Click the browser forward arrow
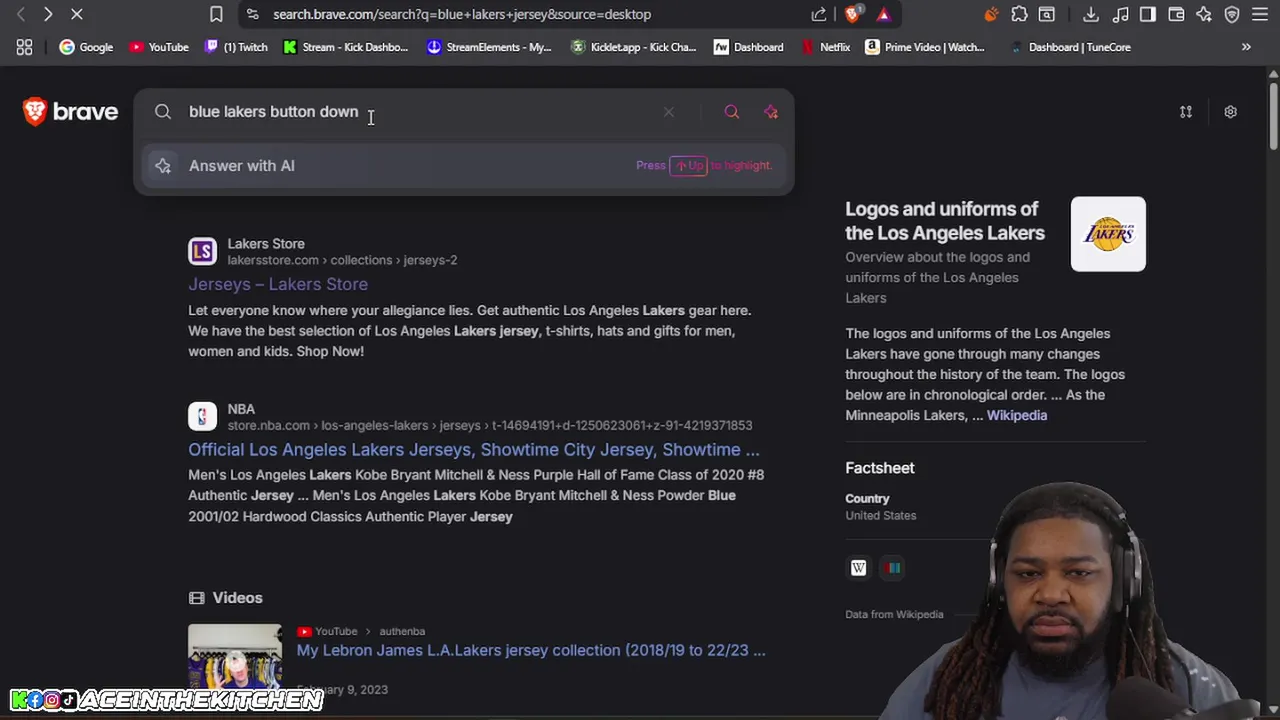Screen dimensions: 1280x720 point(48,14)
